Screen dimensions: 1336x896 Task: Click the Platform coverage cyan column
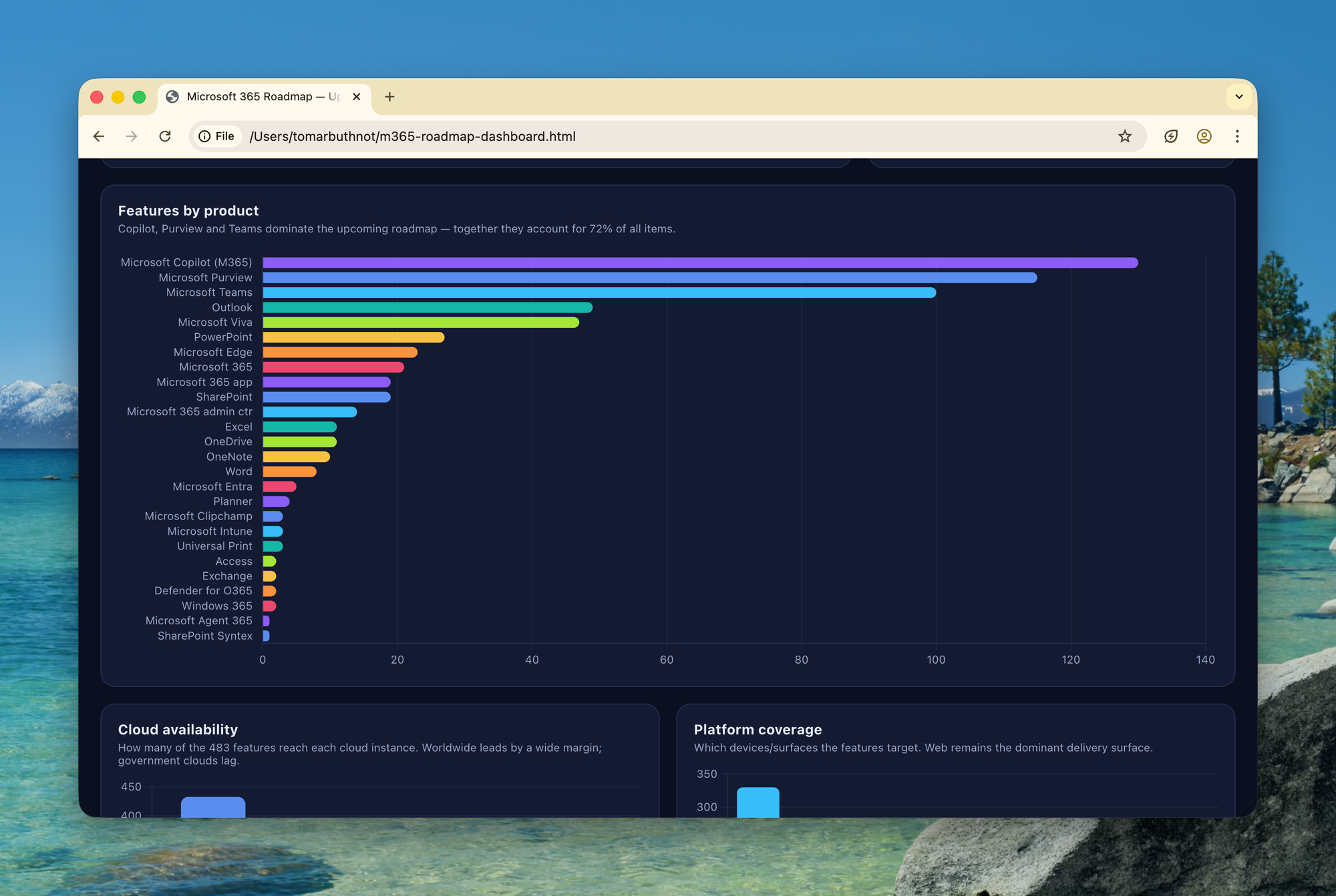[758, 802]
